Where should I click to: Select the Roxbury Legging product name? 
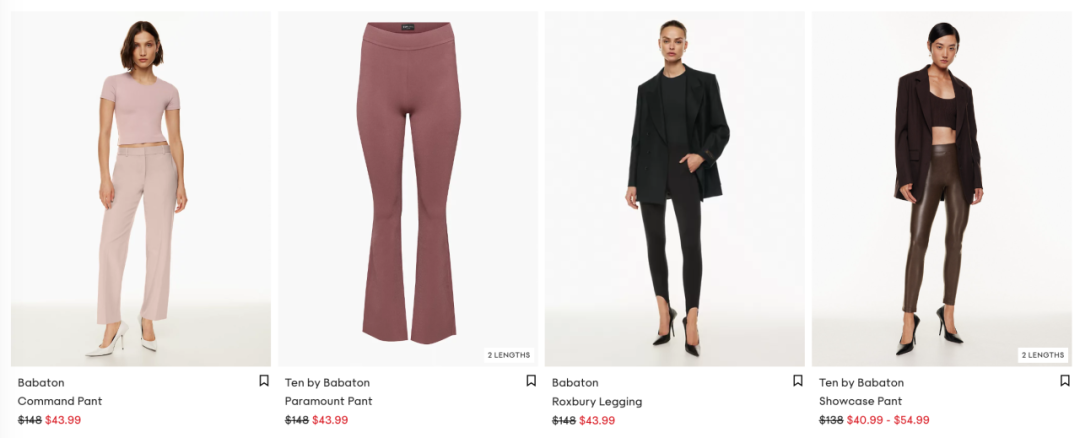tap(596, 402)
